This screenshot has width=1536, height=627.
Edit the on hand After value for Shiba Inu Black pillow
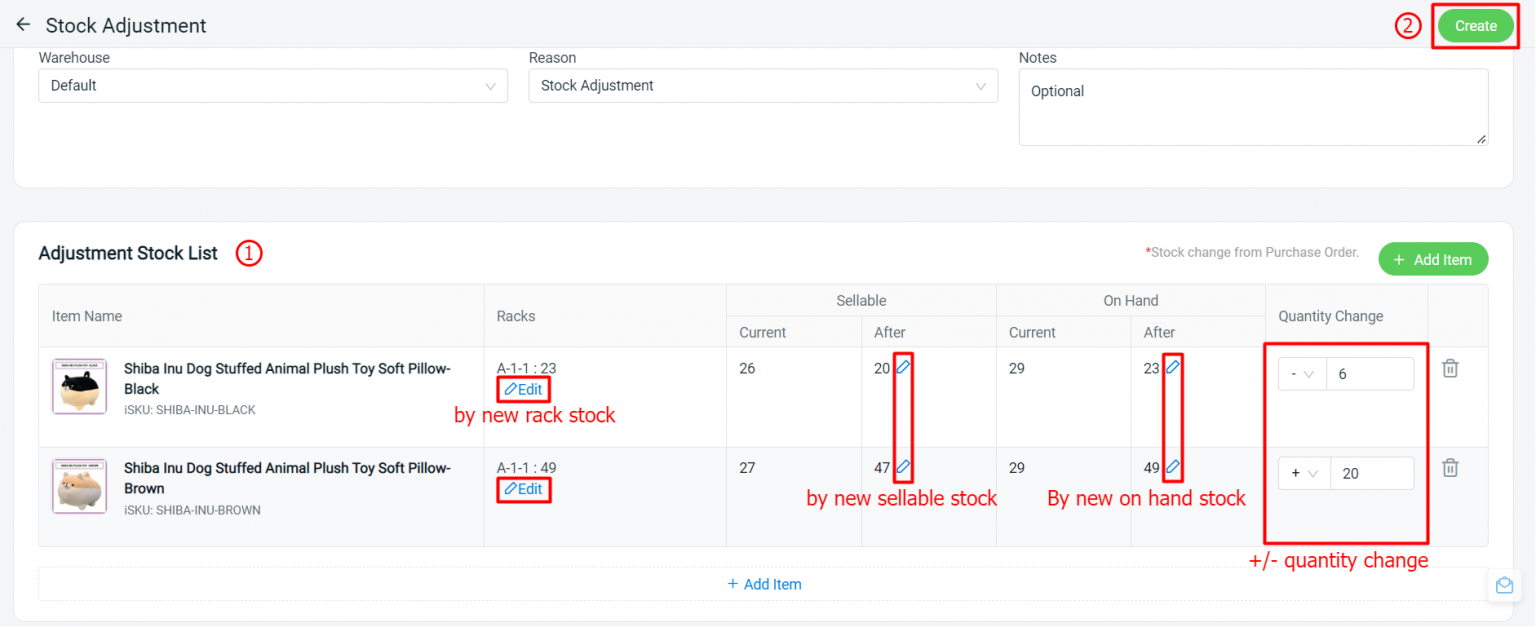click(1173, 368)
